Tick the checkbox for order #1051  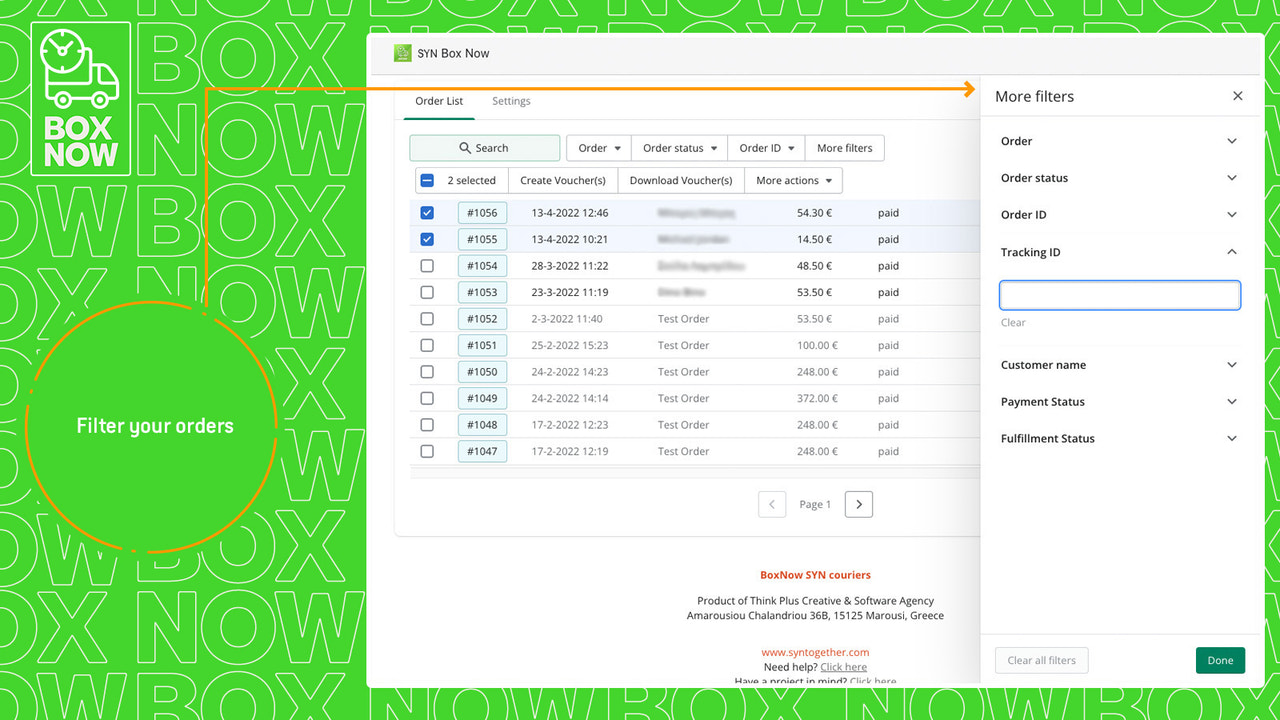[x=427, y=345]
